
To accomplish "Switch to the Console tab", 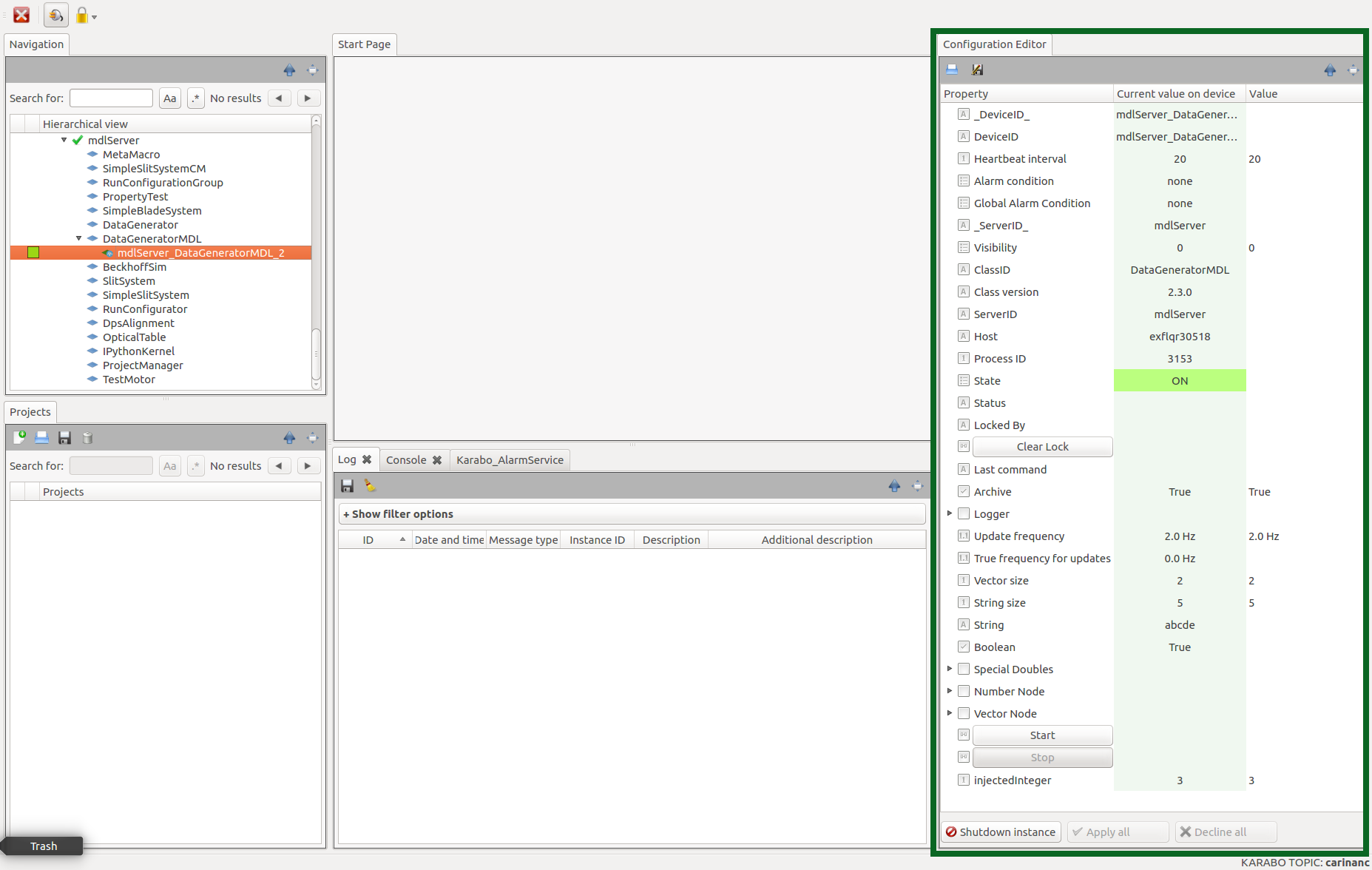I will (406, 460).
